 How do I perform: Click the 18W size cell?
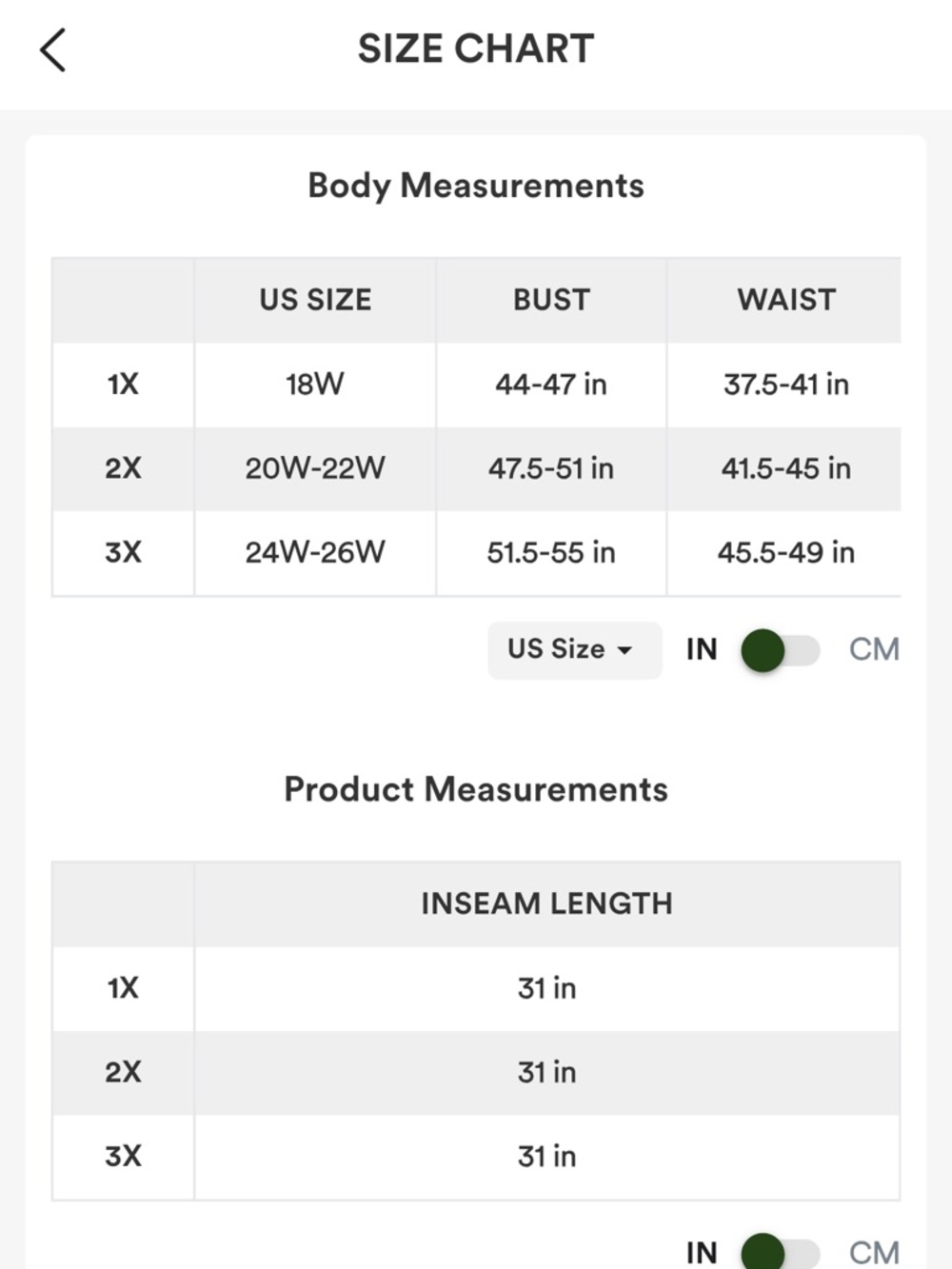(315, 385)
